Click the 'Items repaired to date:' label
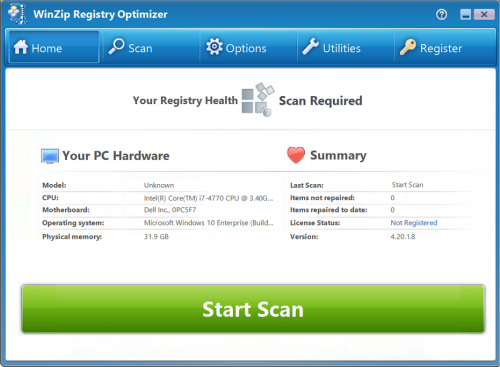Viewport: 500px width, 367px height. coord(328,210)
